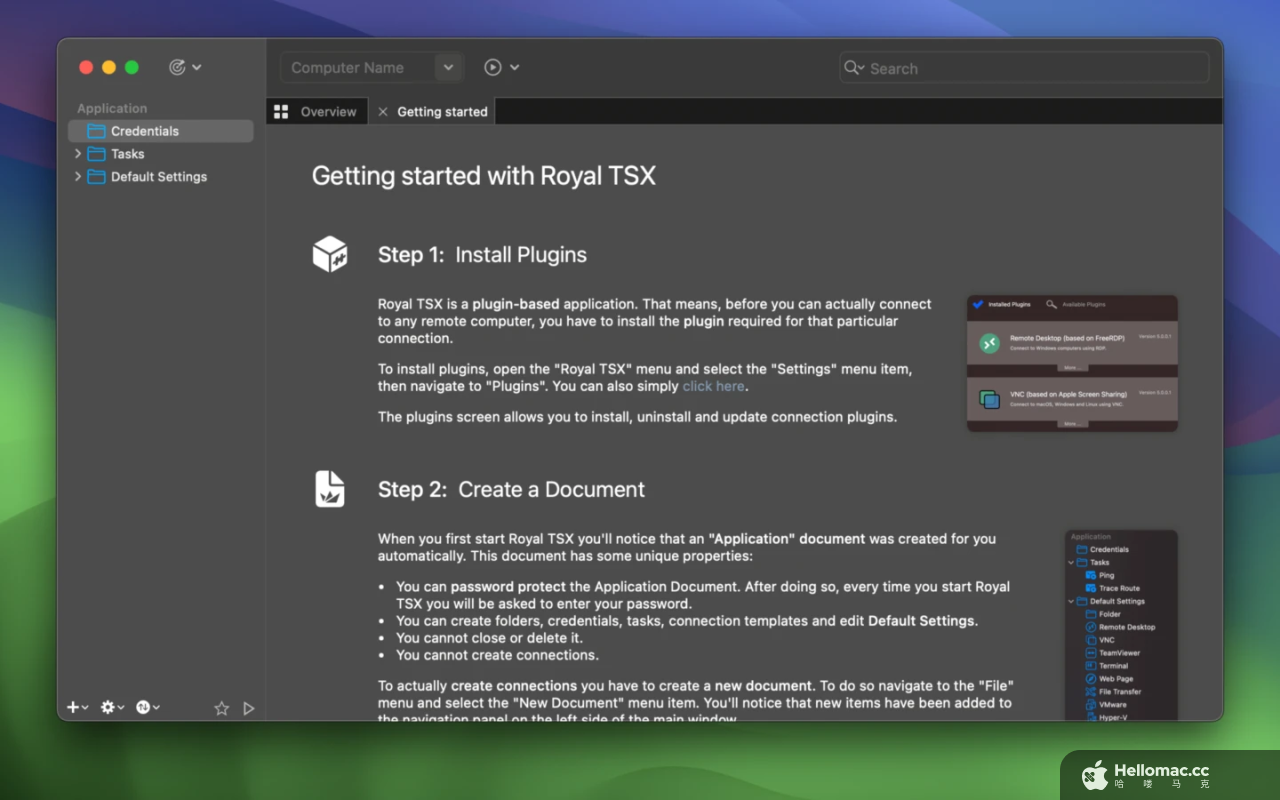Click the connect play button in the toolbar
1280x800 pixels.
coord(493,67)
